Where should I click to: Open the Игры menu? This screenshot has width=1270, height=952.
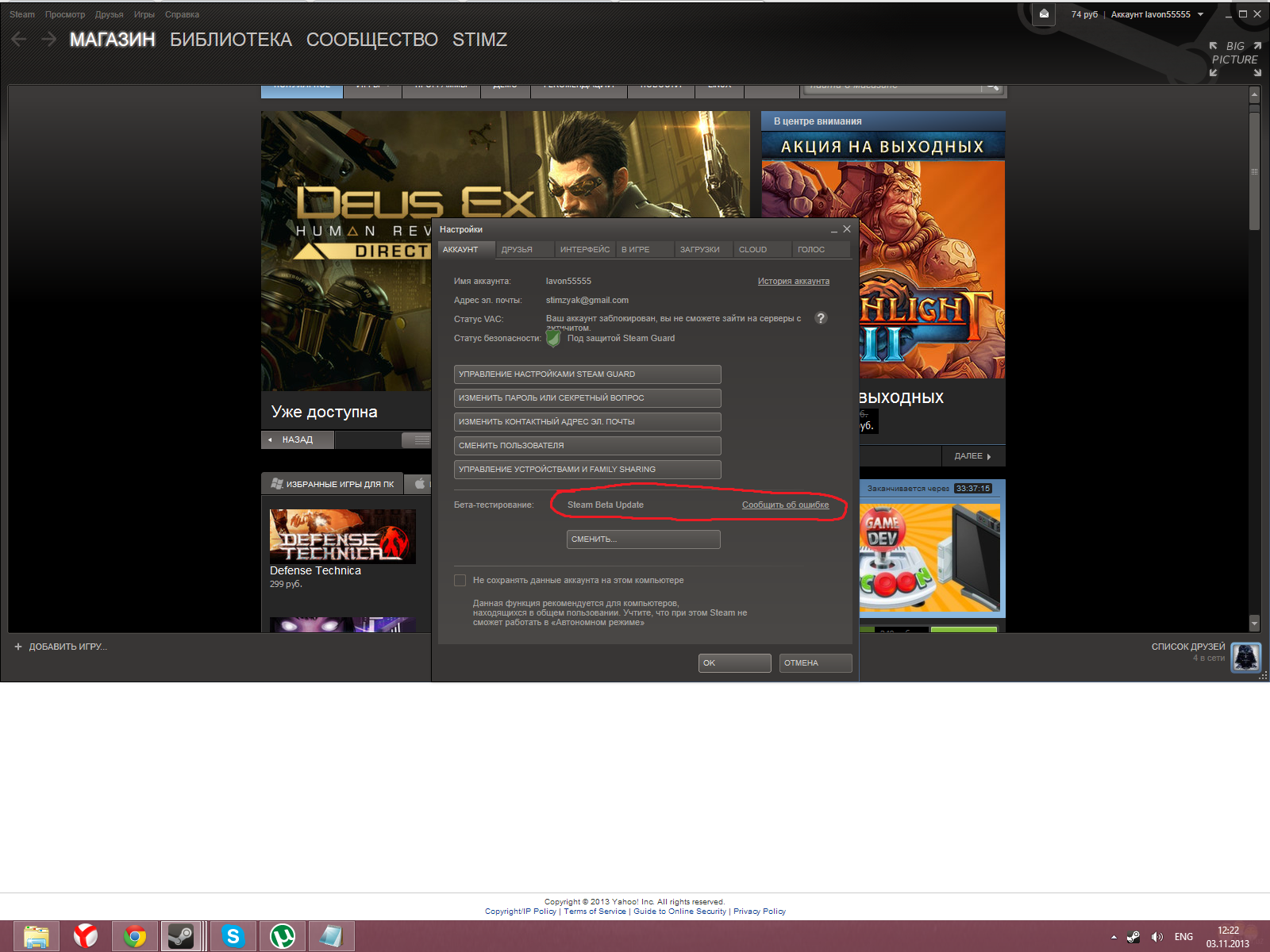click(144, 14)
